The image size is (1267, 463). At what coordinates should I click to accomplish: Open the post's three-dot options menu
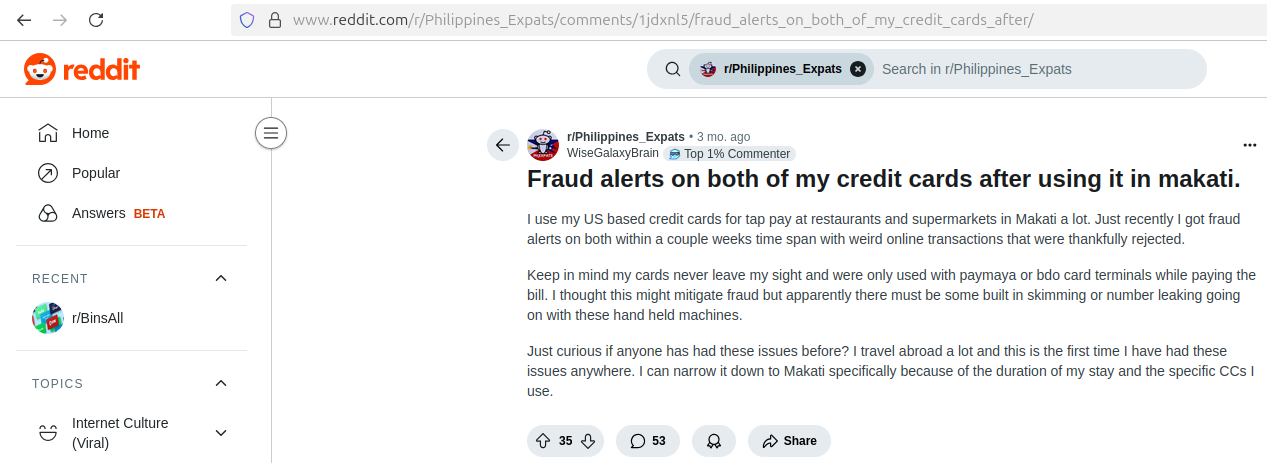pos(1249,145)
